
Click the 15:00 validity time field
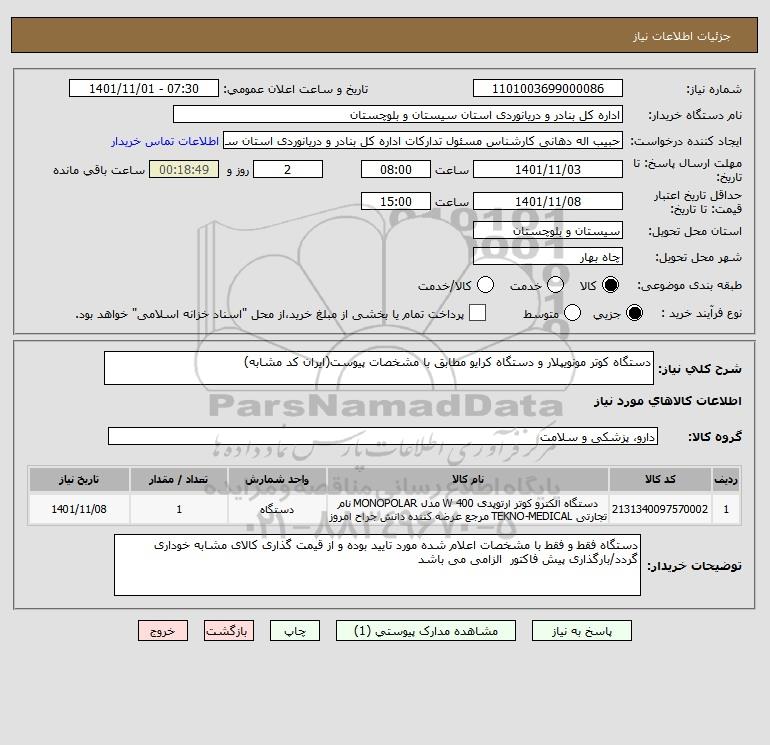click(396, 201)
